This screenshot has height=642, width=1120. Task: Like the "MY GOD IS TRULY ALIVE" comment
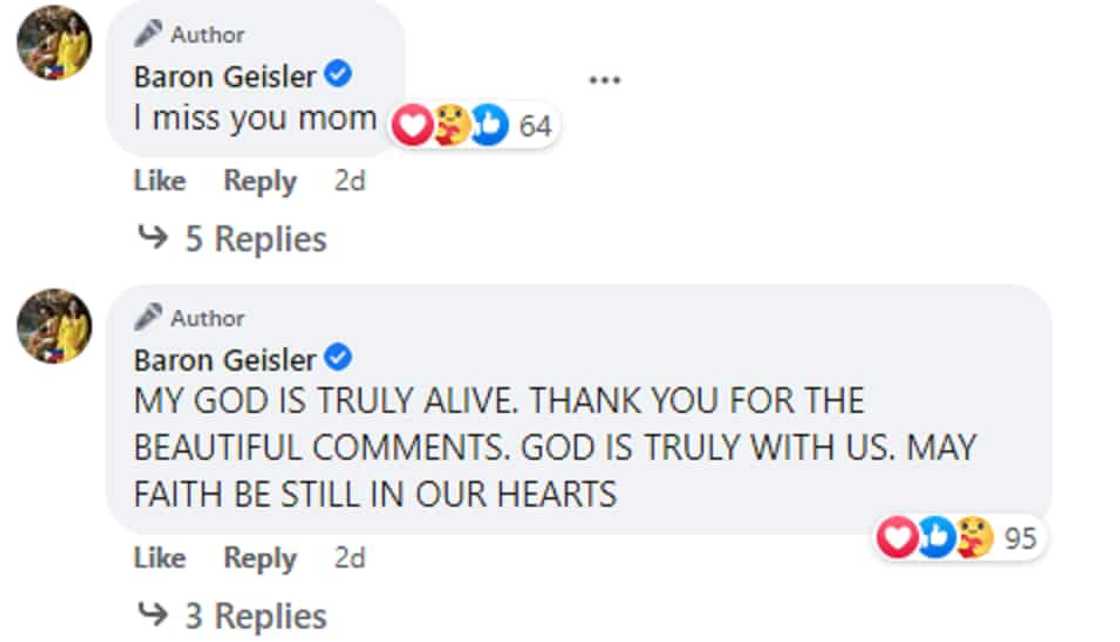[x=160, y=558]
